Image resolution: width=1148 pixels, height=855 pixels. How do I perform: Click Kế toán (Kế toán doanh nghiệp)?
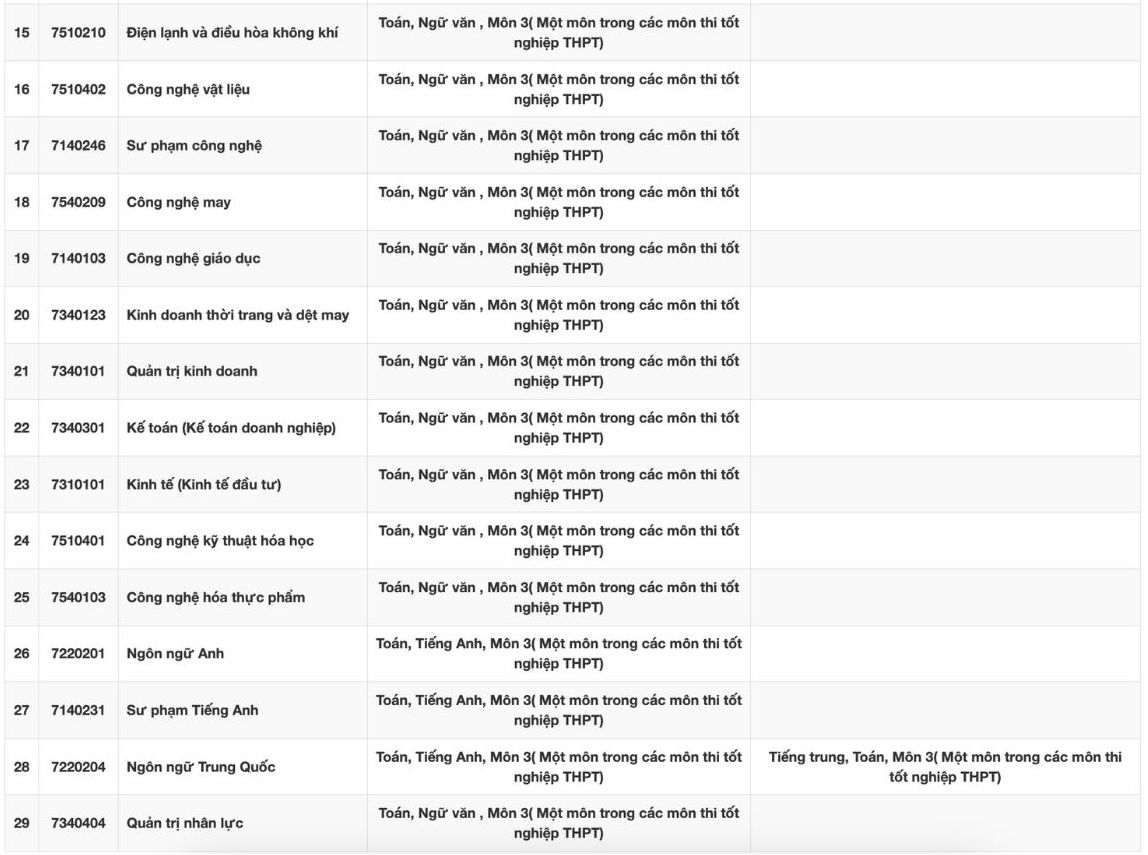point(231,428)
